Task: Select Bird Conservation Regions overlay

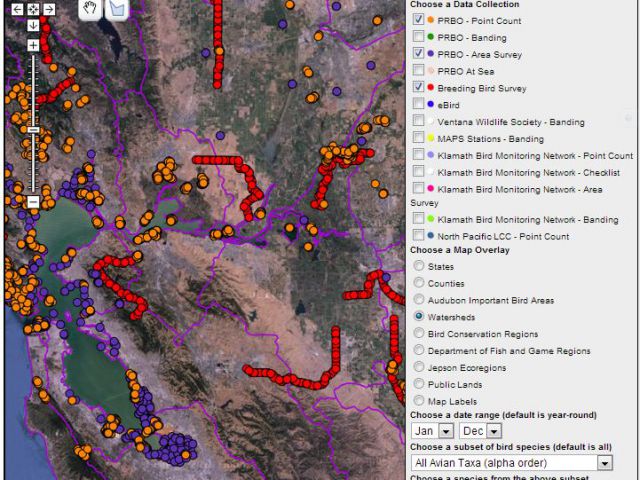Action: pyautogui.click(x=418, y=333)
